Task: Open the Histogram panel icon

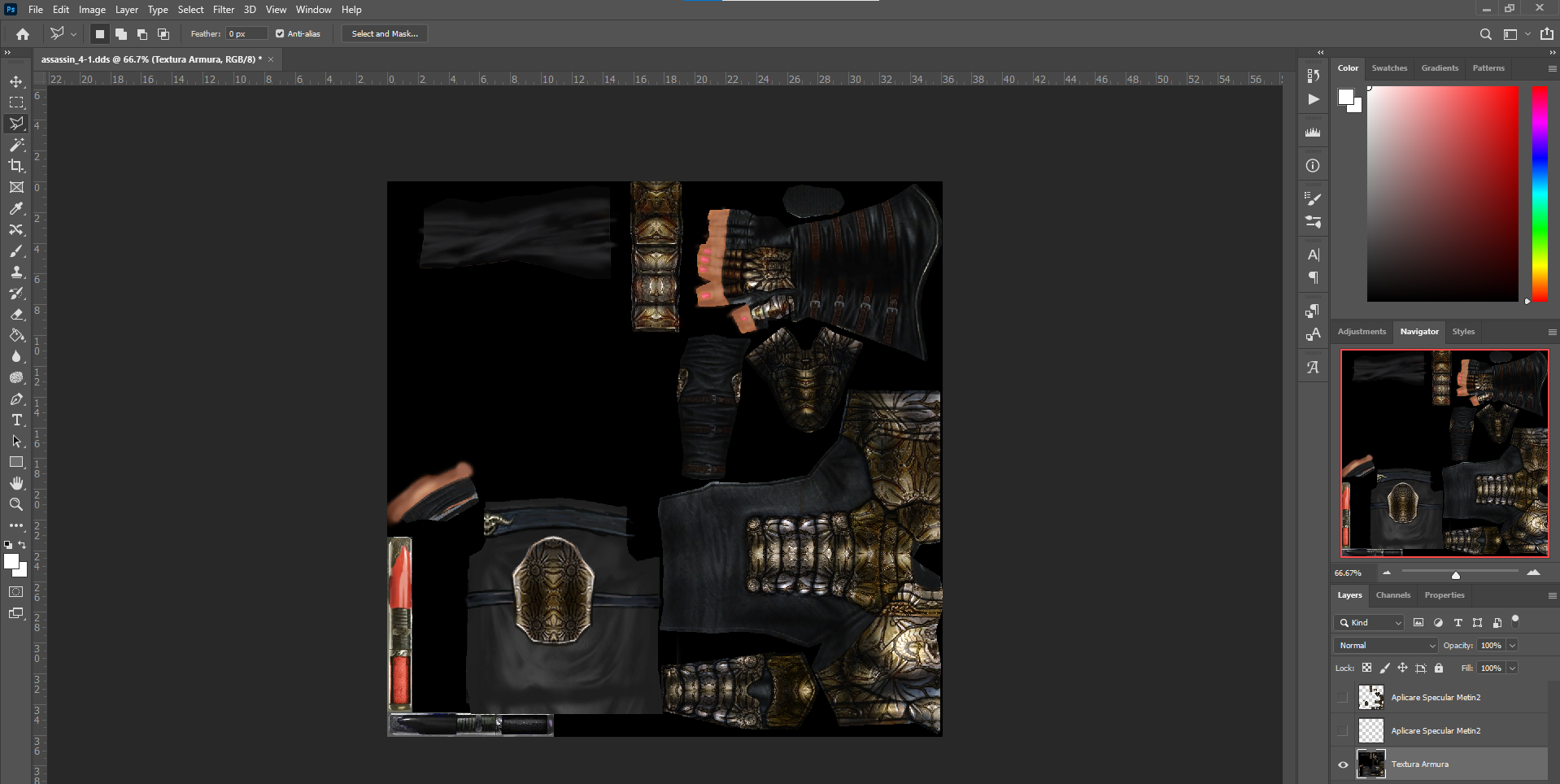Action: click(1313, 133)
